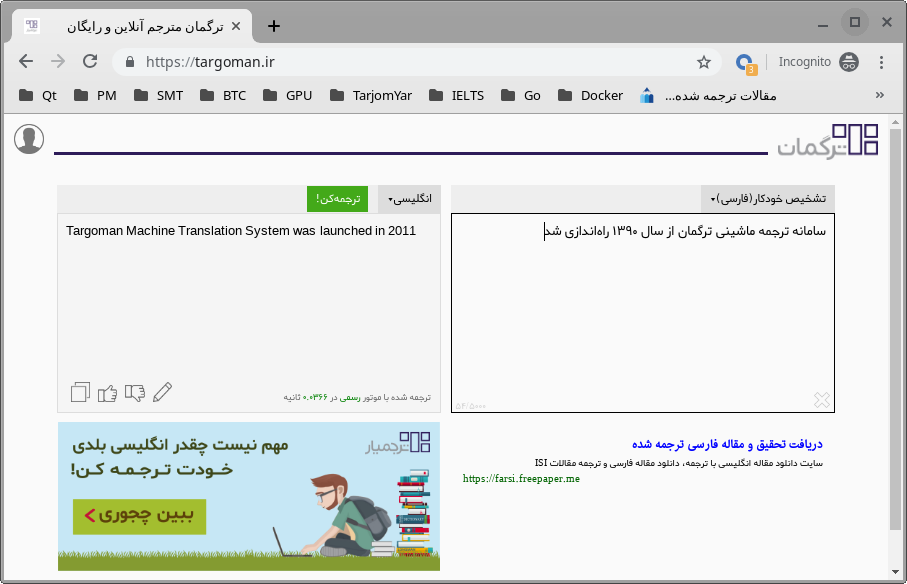Click the character counter in source box
Image resolution: width=907 pixels, height=584 pixels.
click(470, 406)
